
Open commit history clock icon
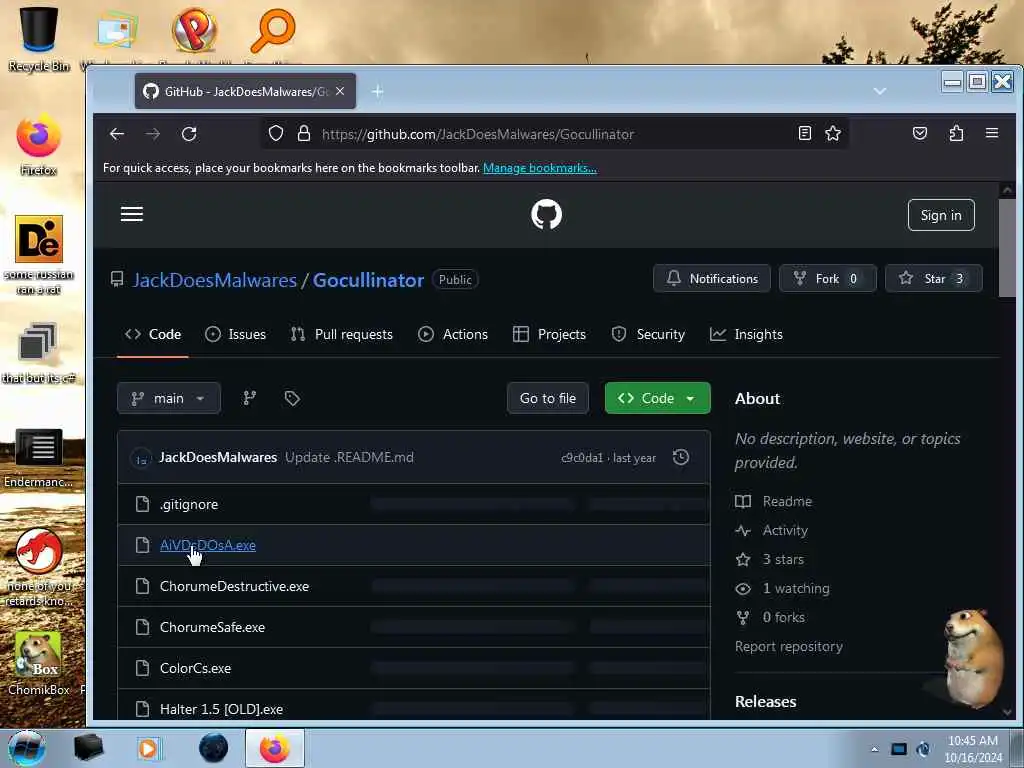pos(680,457)
